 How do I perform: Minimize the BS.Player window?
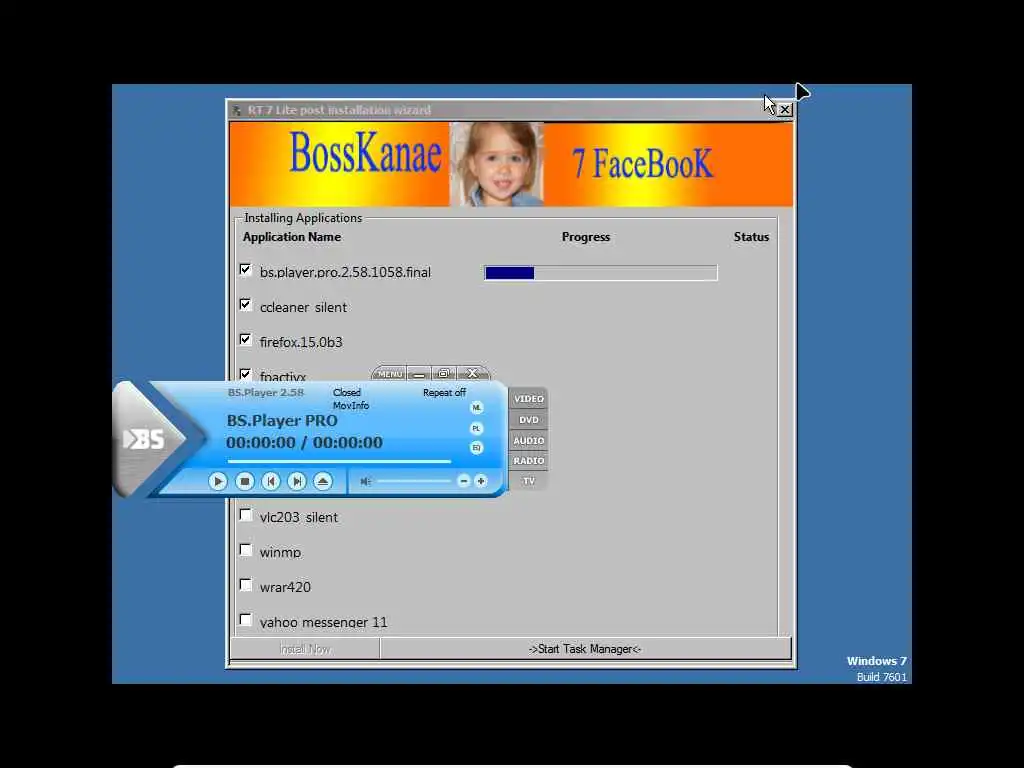[419, 374]
